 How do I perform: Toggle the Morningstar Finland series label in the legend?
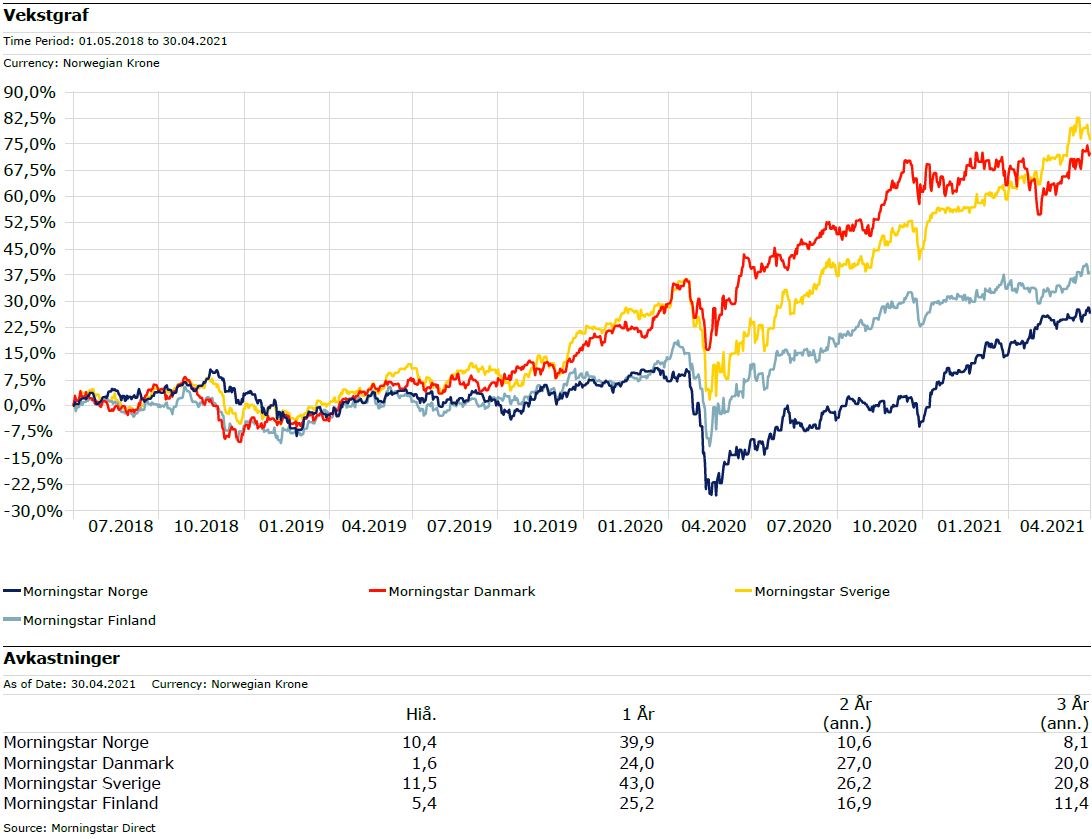pos(89,620)
